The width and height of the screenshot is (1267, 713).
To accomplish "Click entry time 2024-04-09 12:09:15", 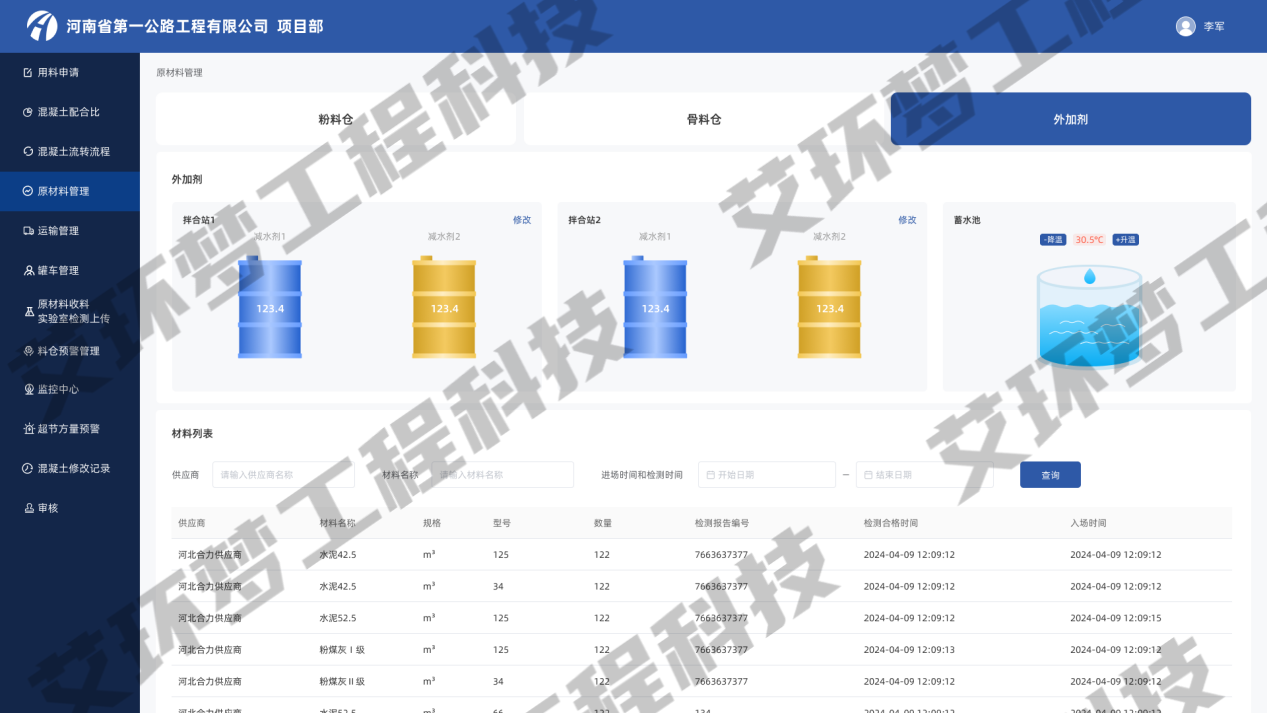I will [x=1116, y=618].
